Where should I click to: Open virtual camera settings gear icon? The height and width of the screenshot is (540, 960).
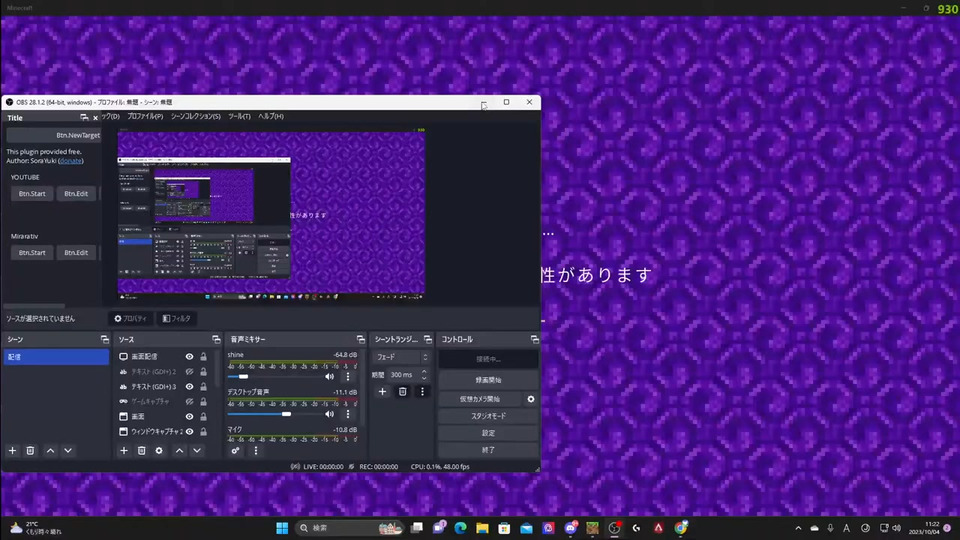531,399
